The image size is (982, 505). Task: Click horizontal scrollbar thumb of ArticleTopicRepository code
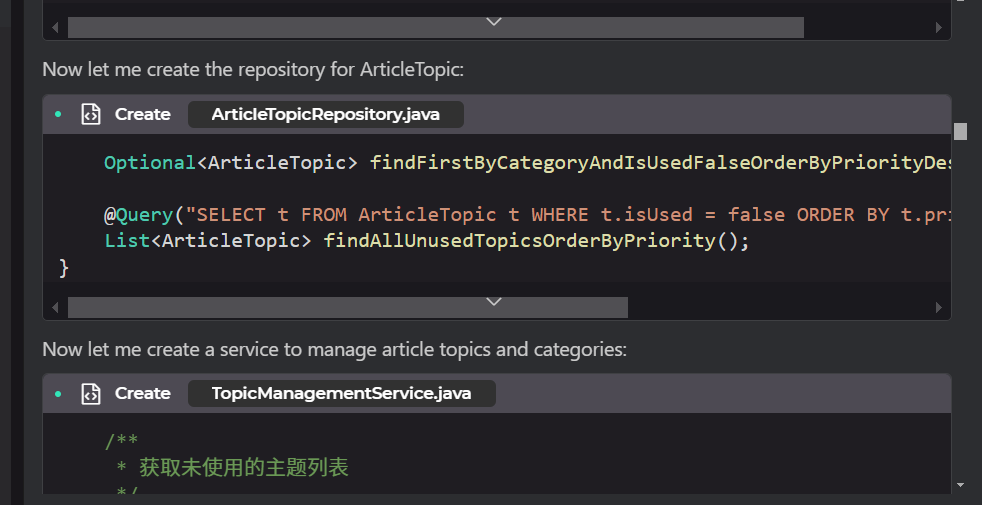[348, 308]
